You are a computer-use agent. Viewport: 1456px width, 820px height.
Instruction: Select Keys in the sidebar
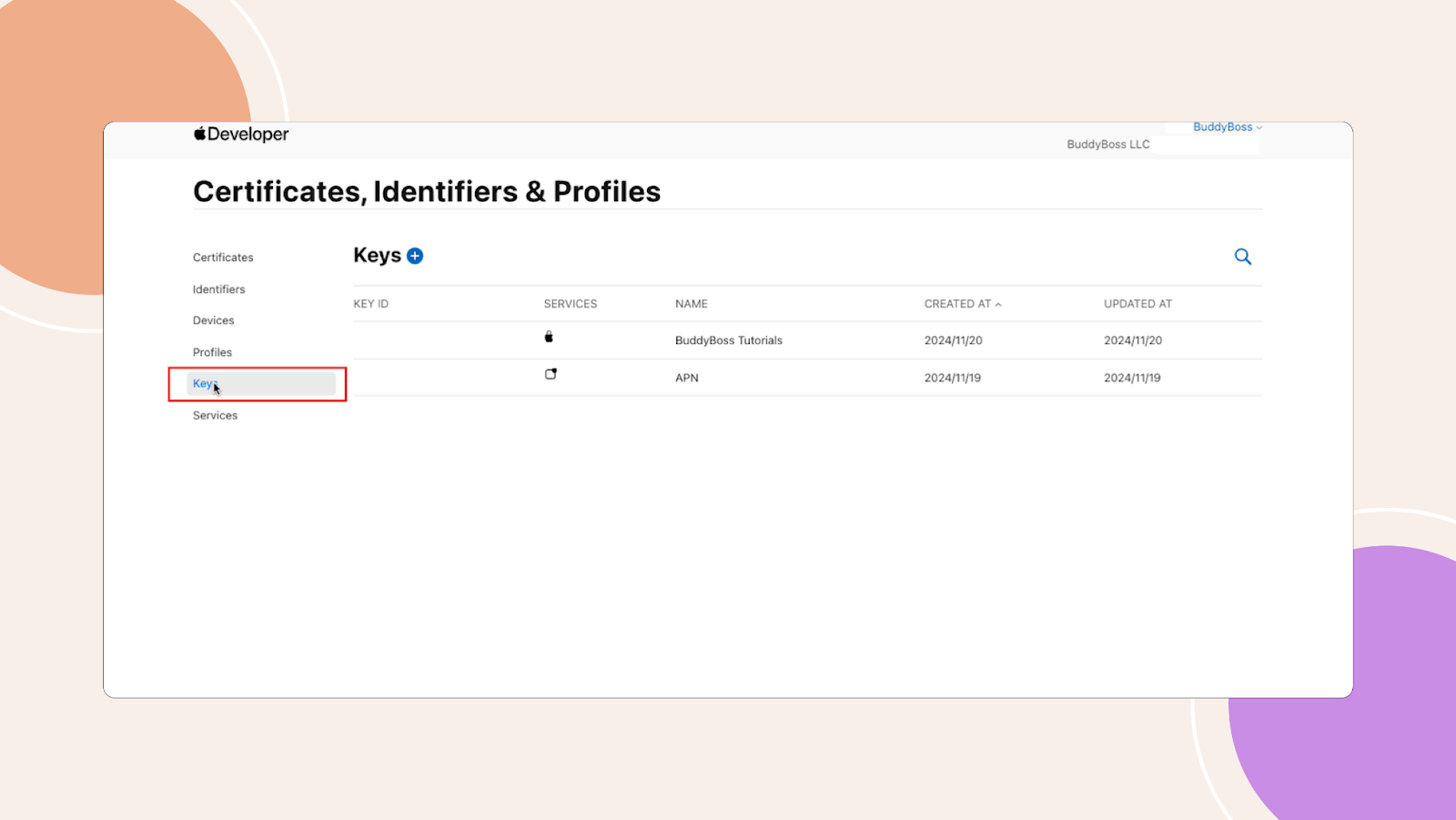[x=261, y=384]
